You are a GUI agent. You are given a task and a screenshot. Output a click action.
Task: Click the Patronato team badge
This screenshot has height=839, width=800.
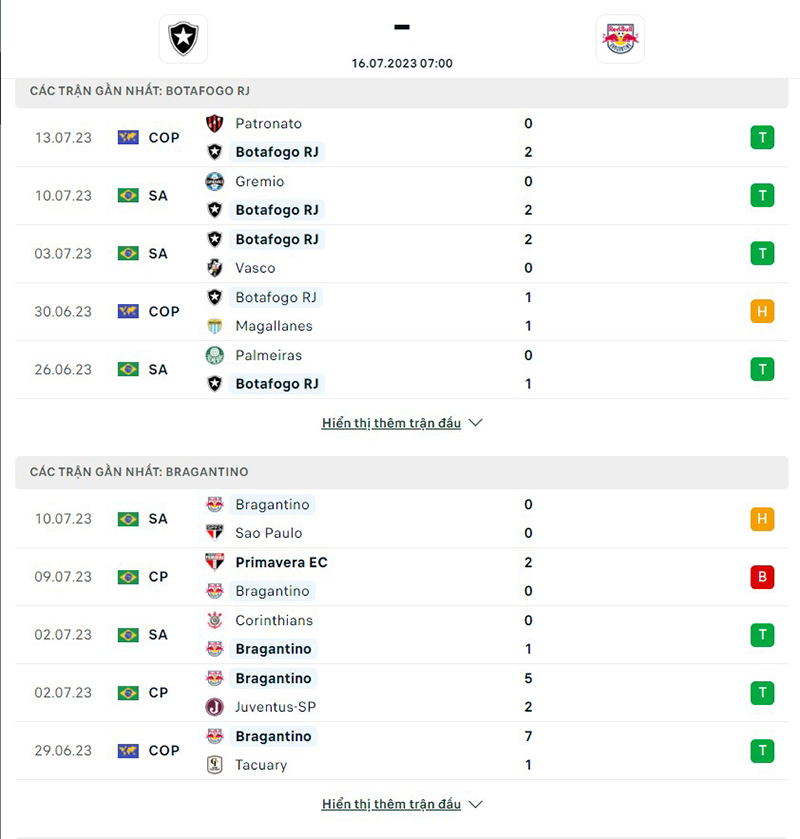[x=214, y=123]
